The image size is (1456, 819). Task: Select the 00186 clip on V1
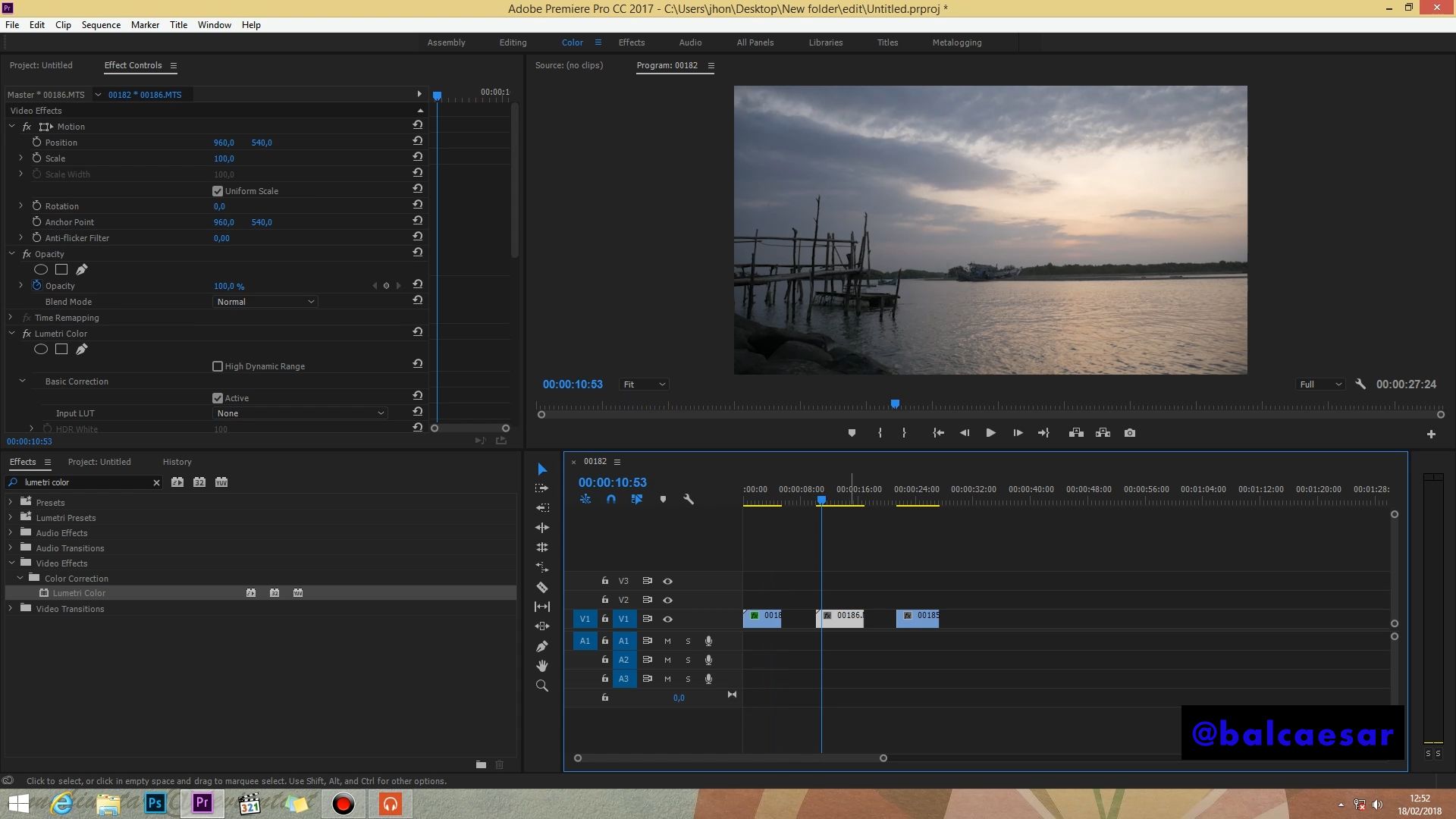pyautogui.click(x=839, y=618)
